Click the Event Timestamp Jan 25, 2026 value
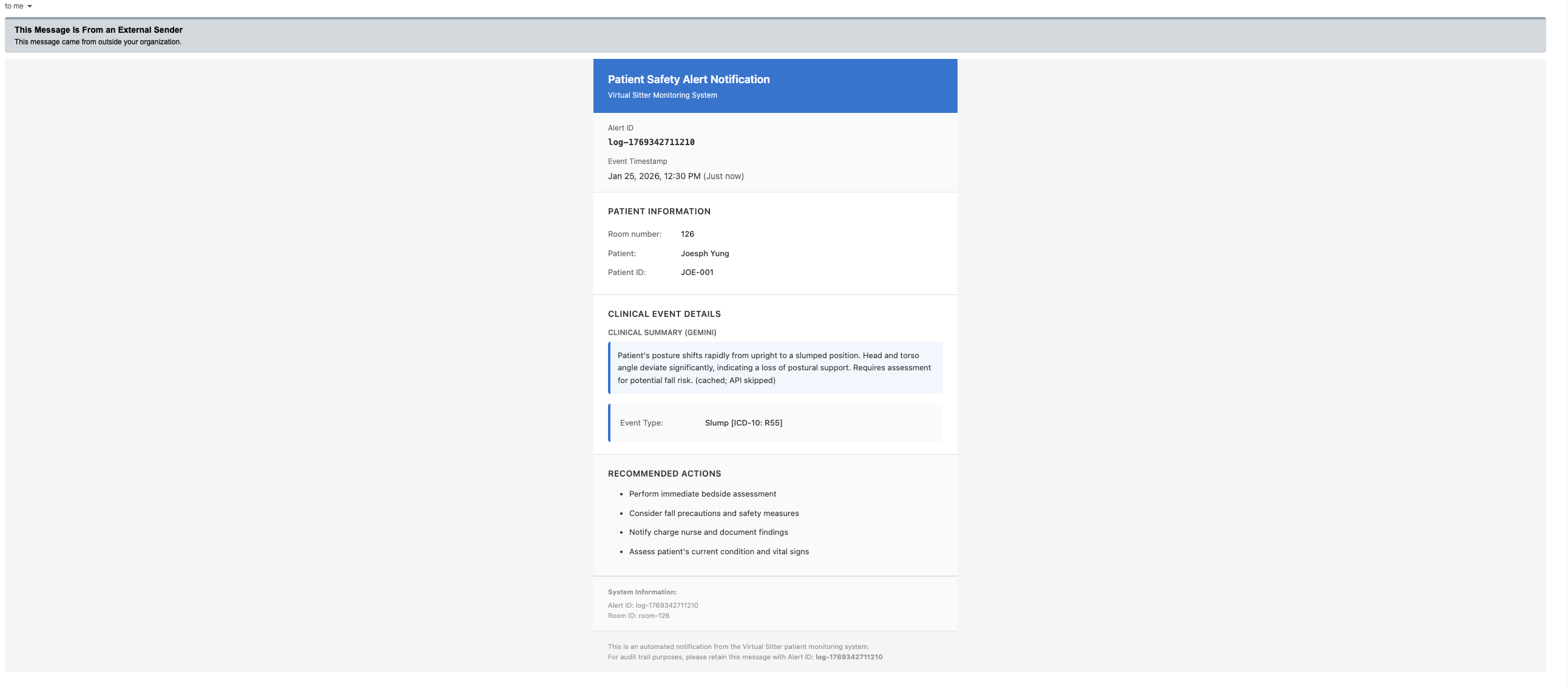Screen dimensions: 1568x686 654,176
